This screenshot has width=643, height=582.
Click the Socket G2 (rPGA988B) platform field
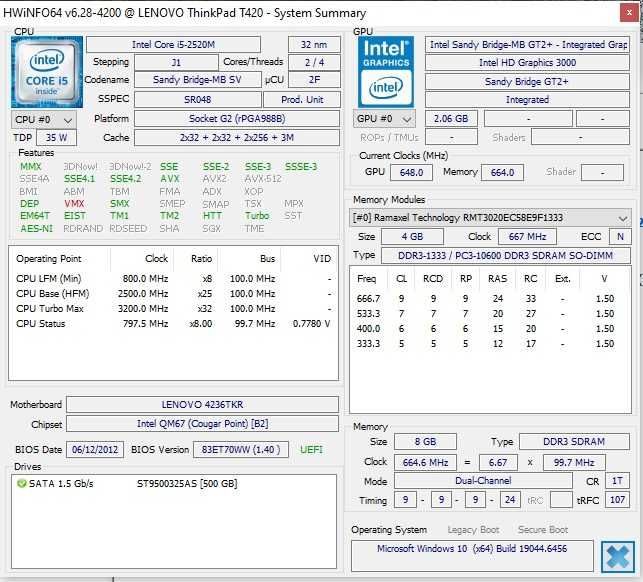point(237,119)
